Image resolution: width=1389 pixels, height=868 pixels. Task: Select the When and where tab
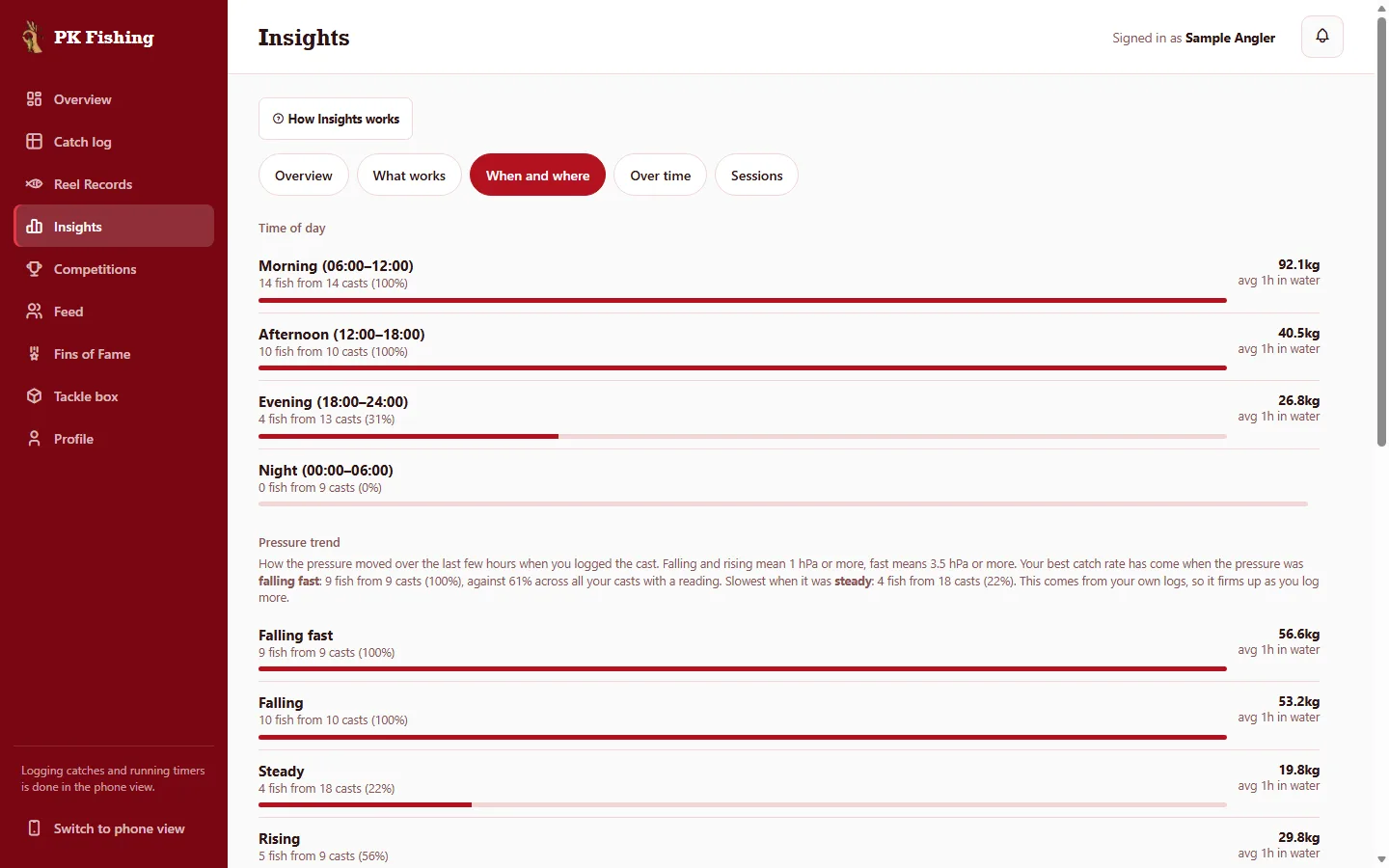click(537, 176)
